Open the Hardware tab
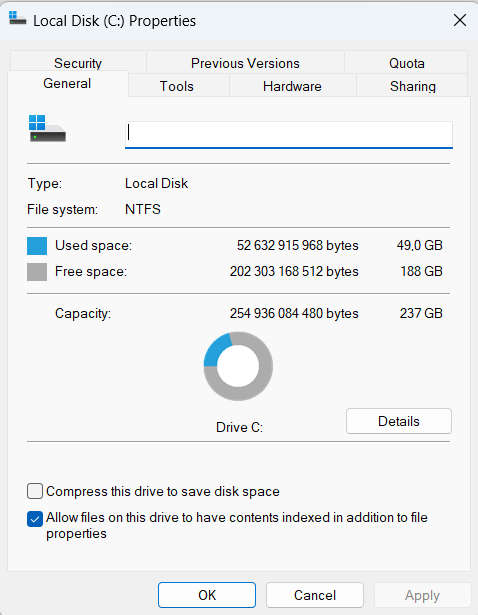The height and width of the screenshot is (615, 478). click(292, 86)
